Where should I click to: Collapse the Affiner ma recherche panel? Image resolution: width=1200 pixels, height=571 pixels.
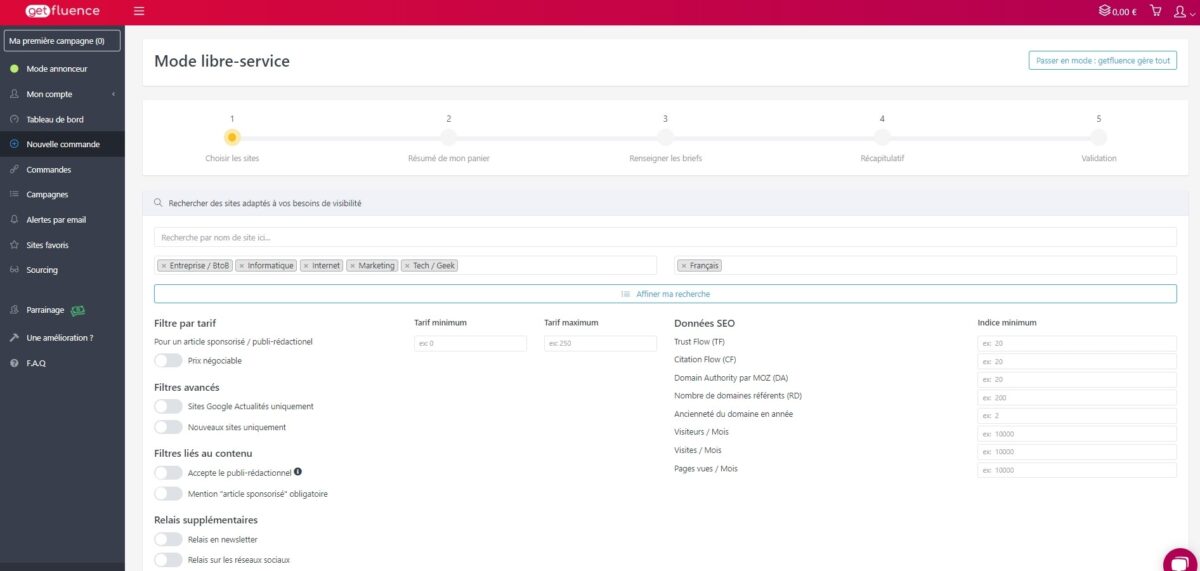coord(665,294)
